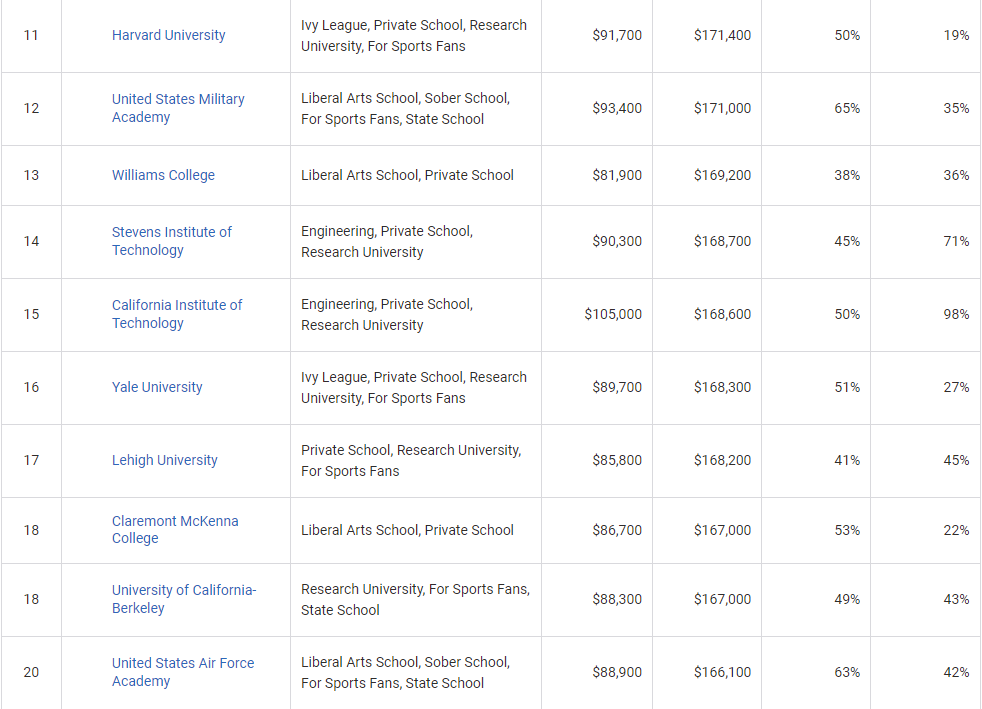Open Stevens Institute of Technology page

172,241
